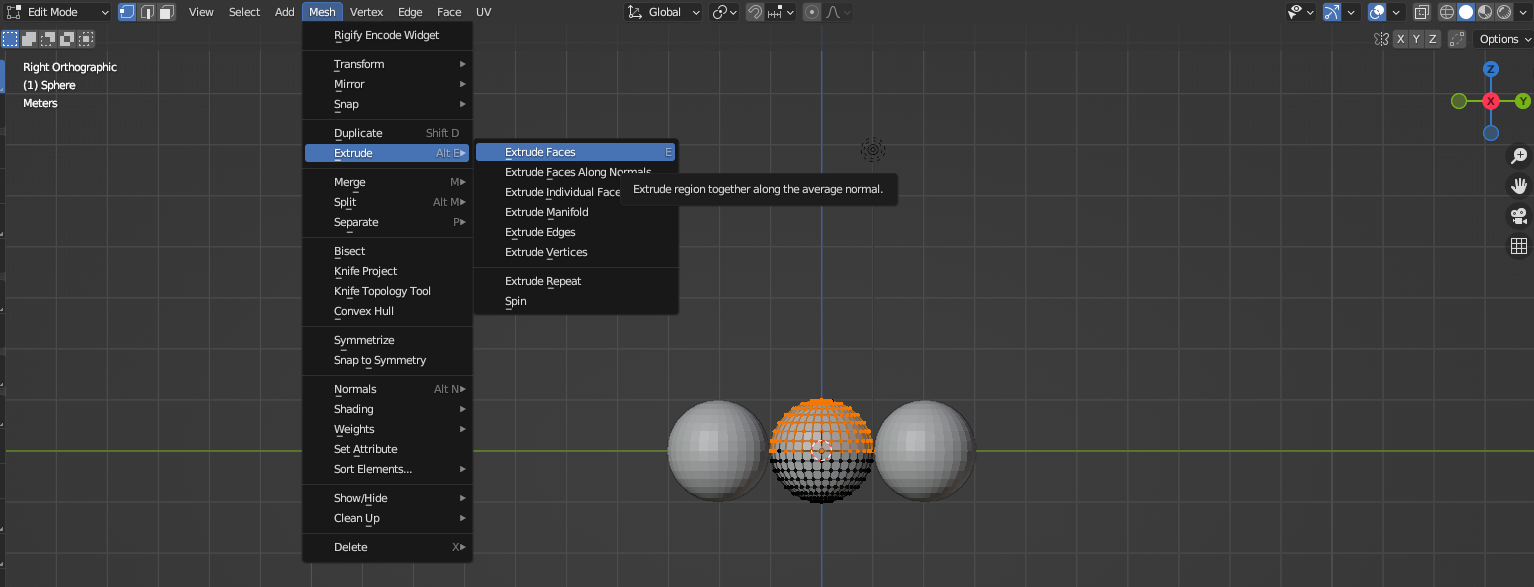Select the pan hand icon in viewport sidebar

[x=1517, y=186]
